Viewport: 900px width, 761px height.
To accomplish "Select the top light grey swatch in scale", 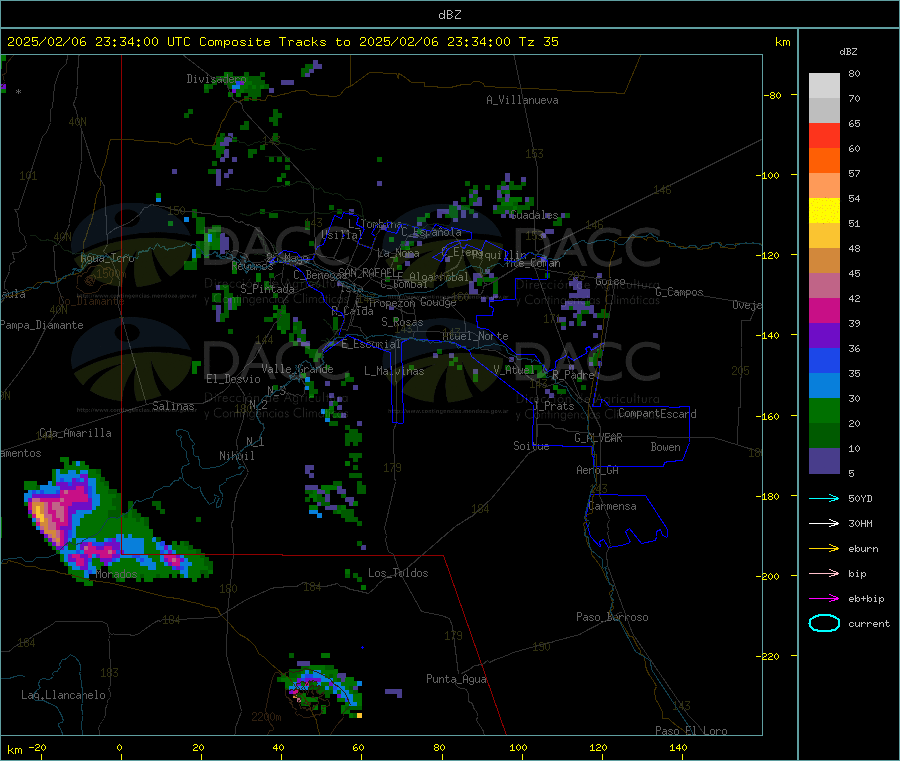I will pos(824,86).
